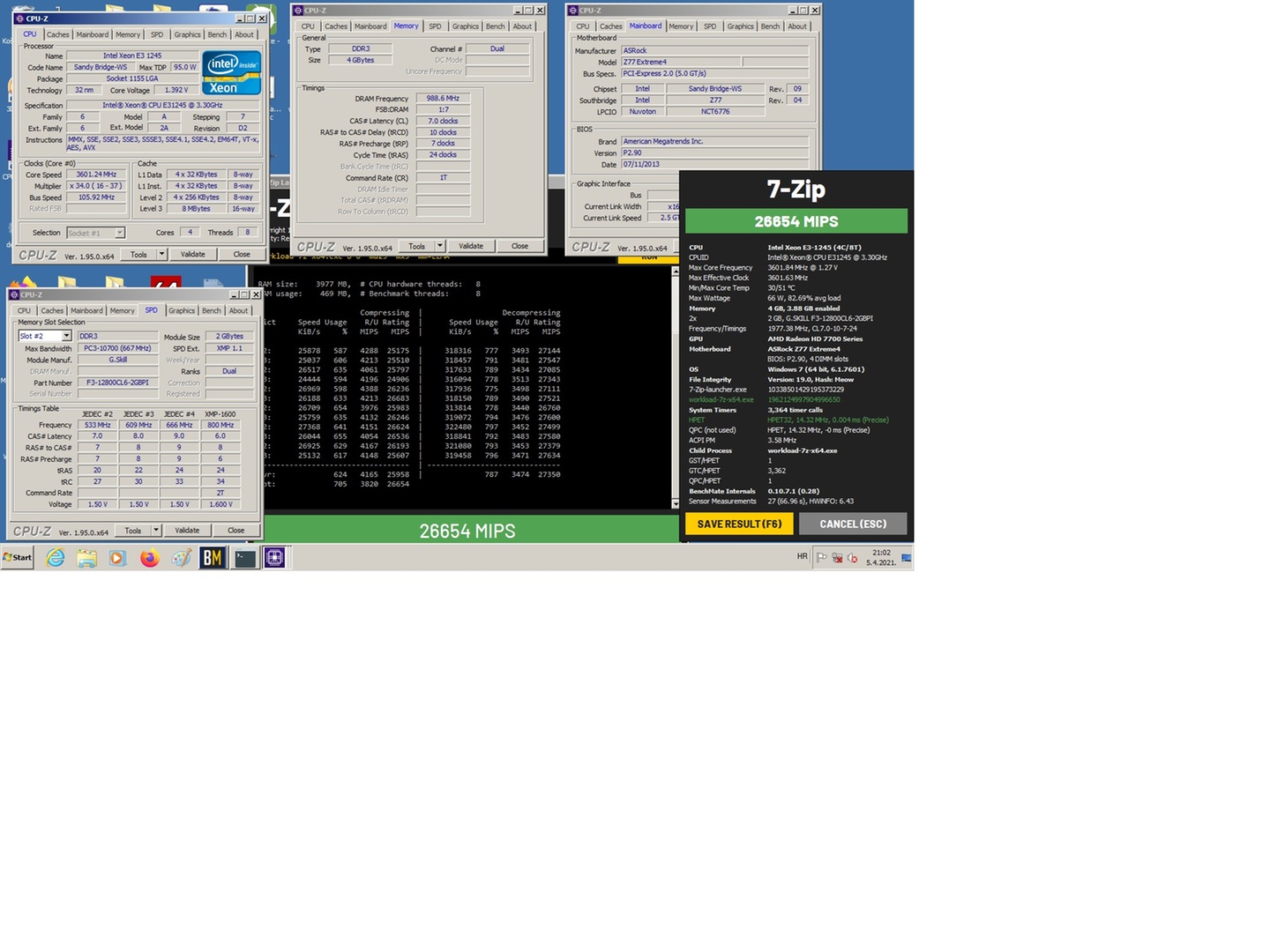Image resolution: width=1270 pixels, height=952 pixels.
Task: Launch Firefox from the taskbar
Action: pos(149,557)
